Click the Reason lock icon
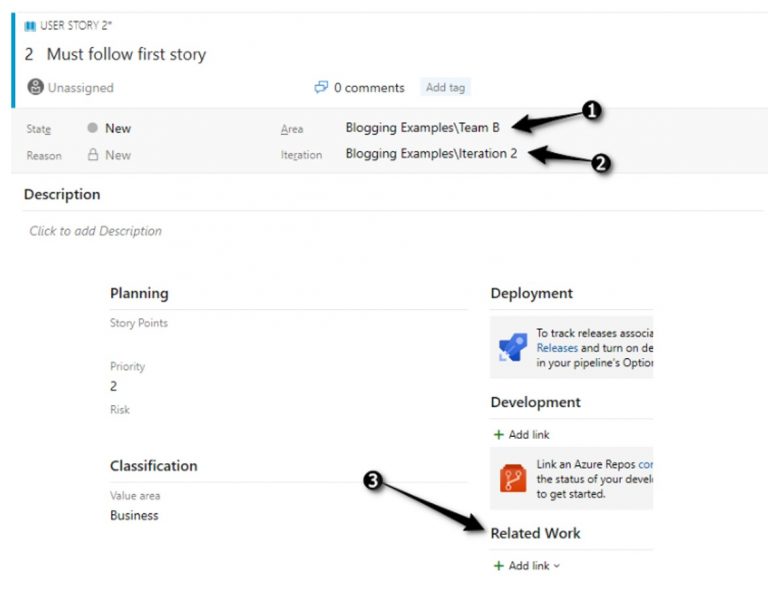768x599 pixels. (x=93, y=155)
